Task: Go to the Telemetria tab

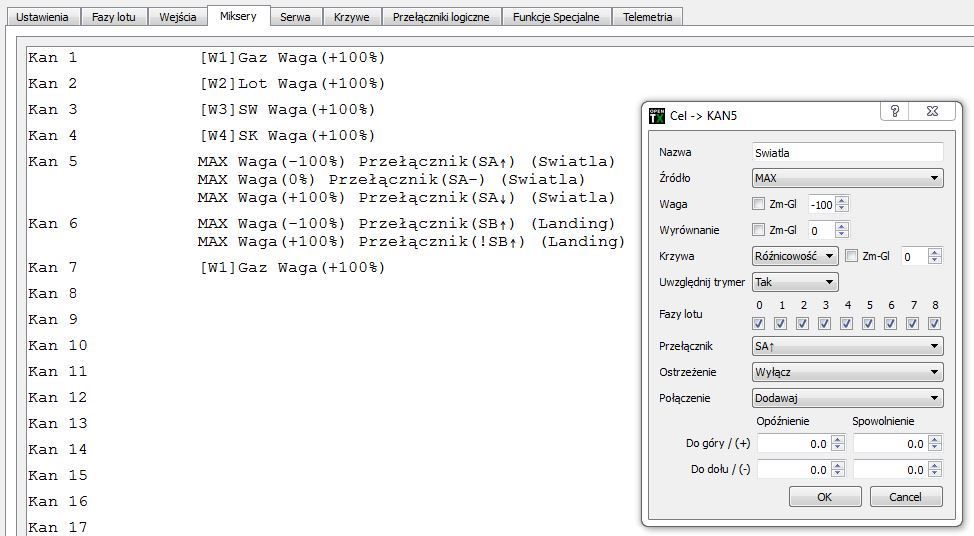Action: (647, 17)
